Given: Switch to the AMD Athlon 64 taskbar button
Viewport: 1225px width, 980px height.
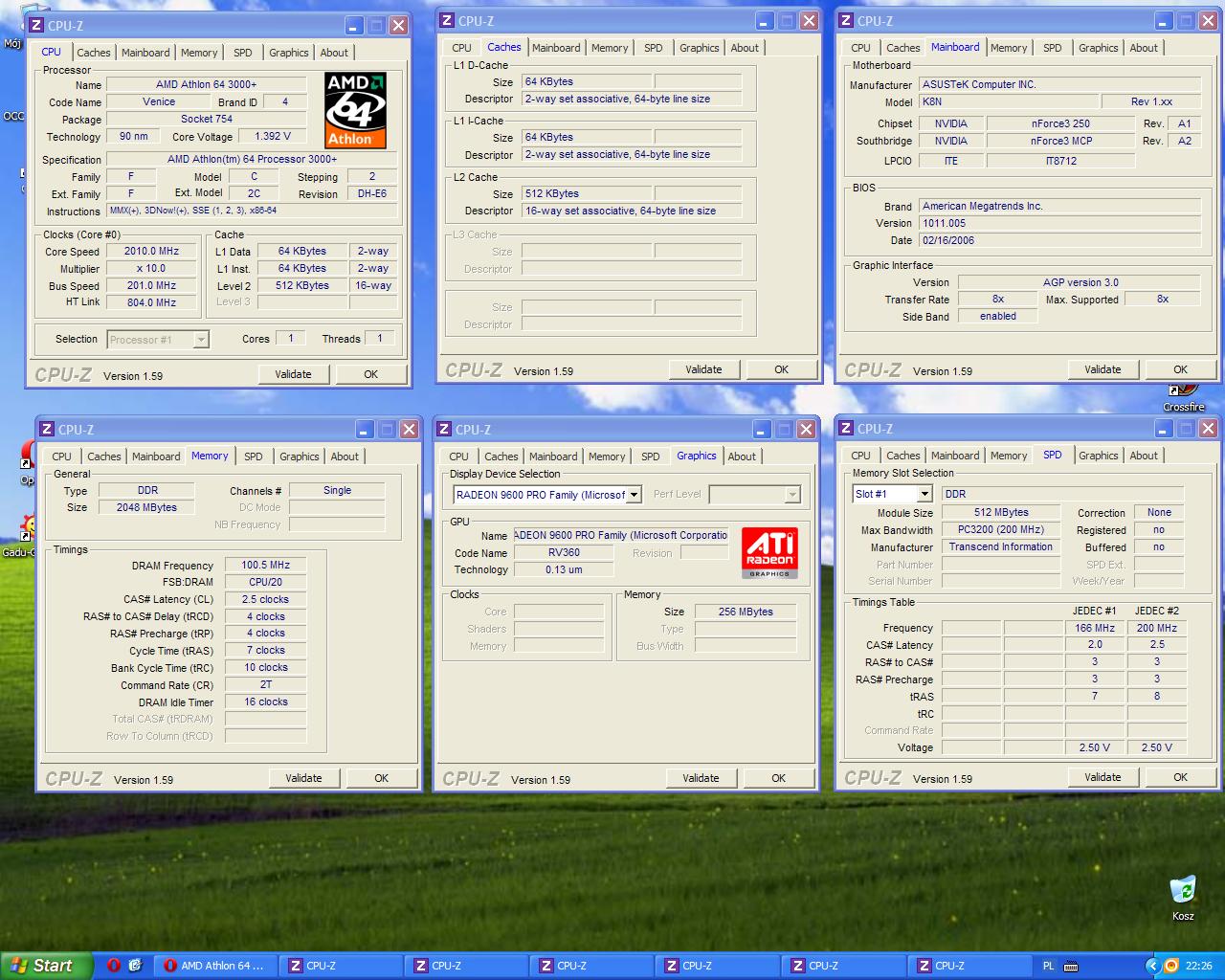Looking at the screenshot, I should pyautogui.click(x=216, y=966).
